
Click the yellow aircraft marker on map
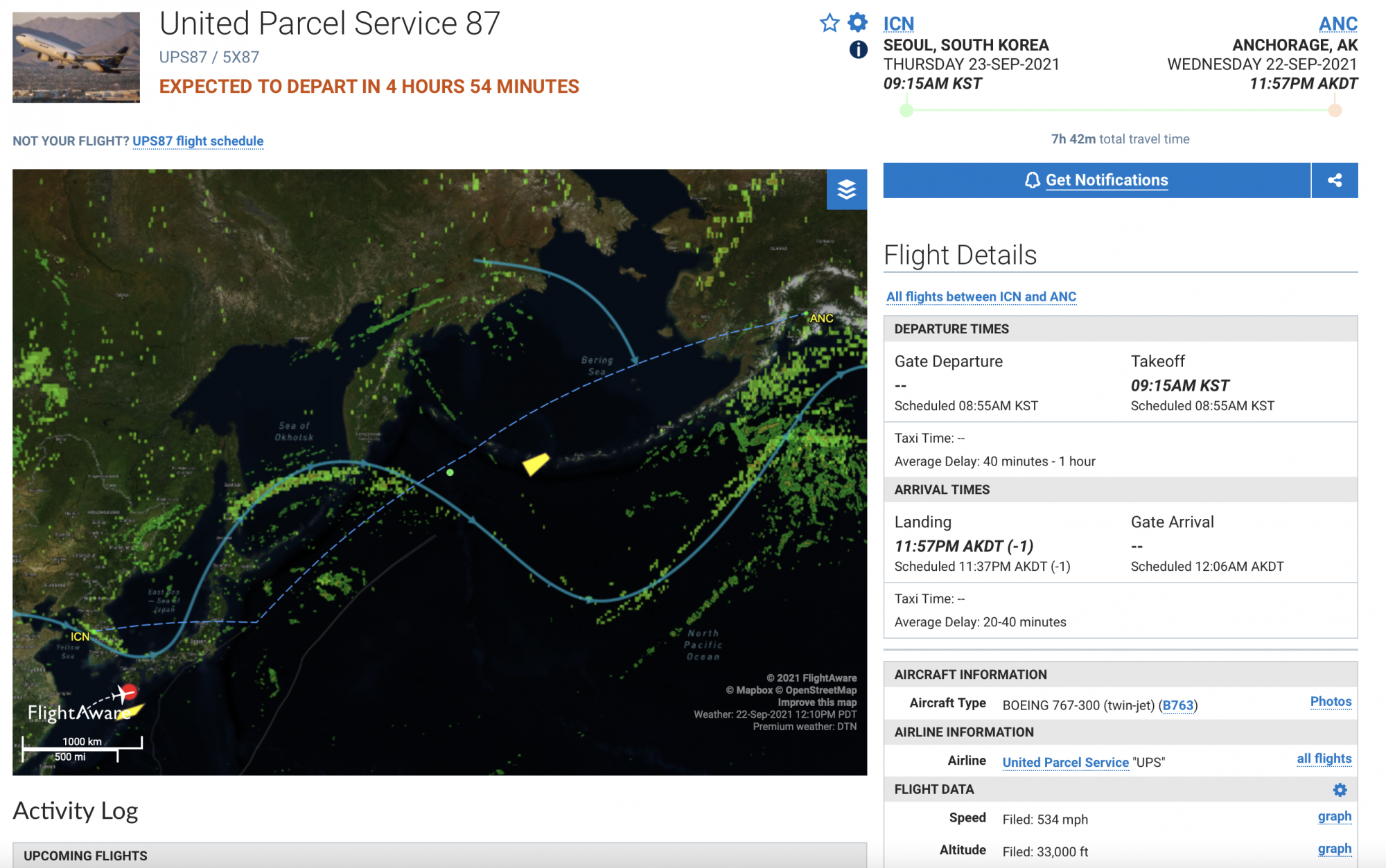[536, 463]
